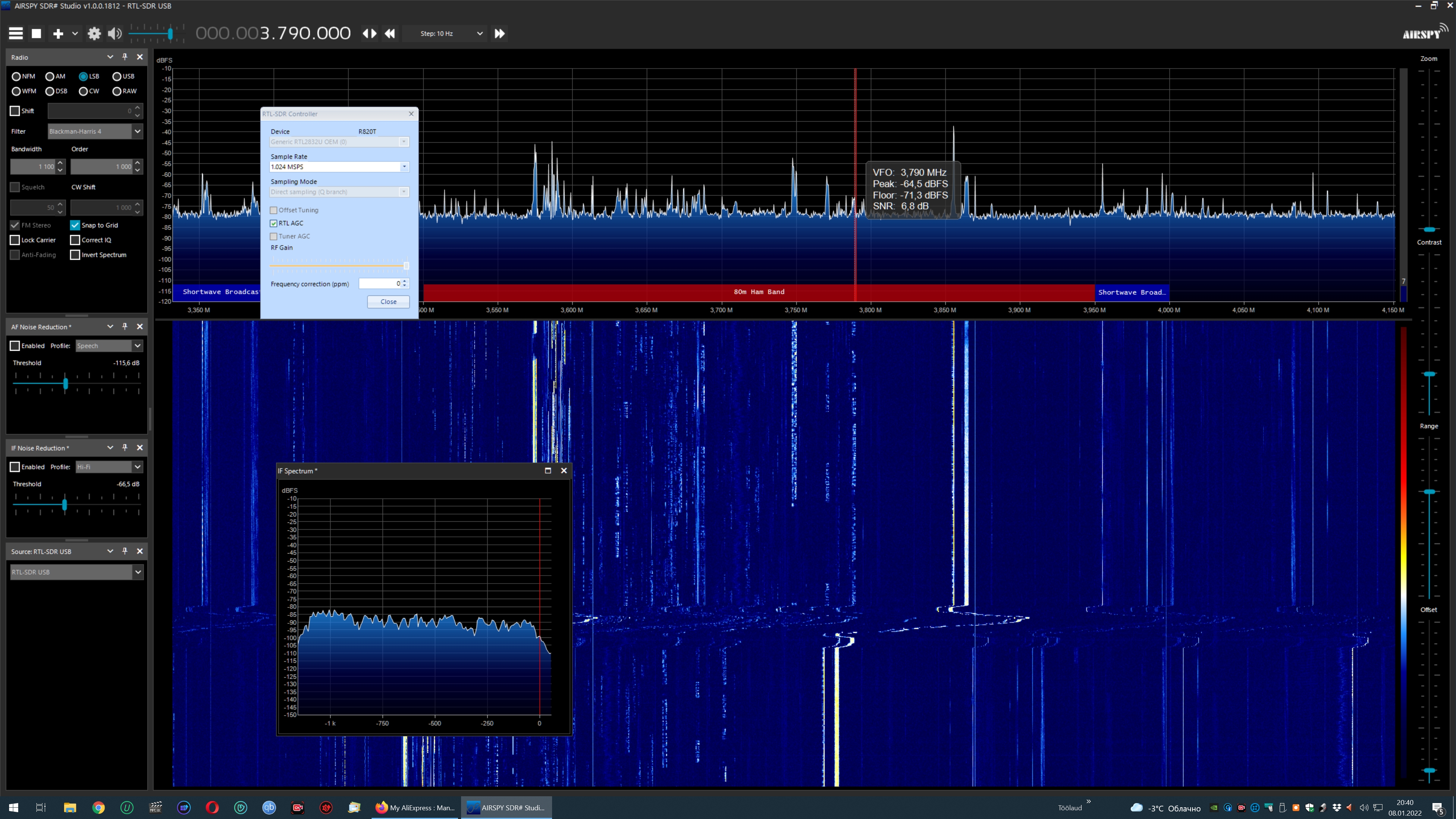Close the IF Spectrum window
Viewport: 1456px width, 819px height.
[563, 470]
